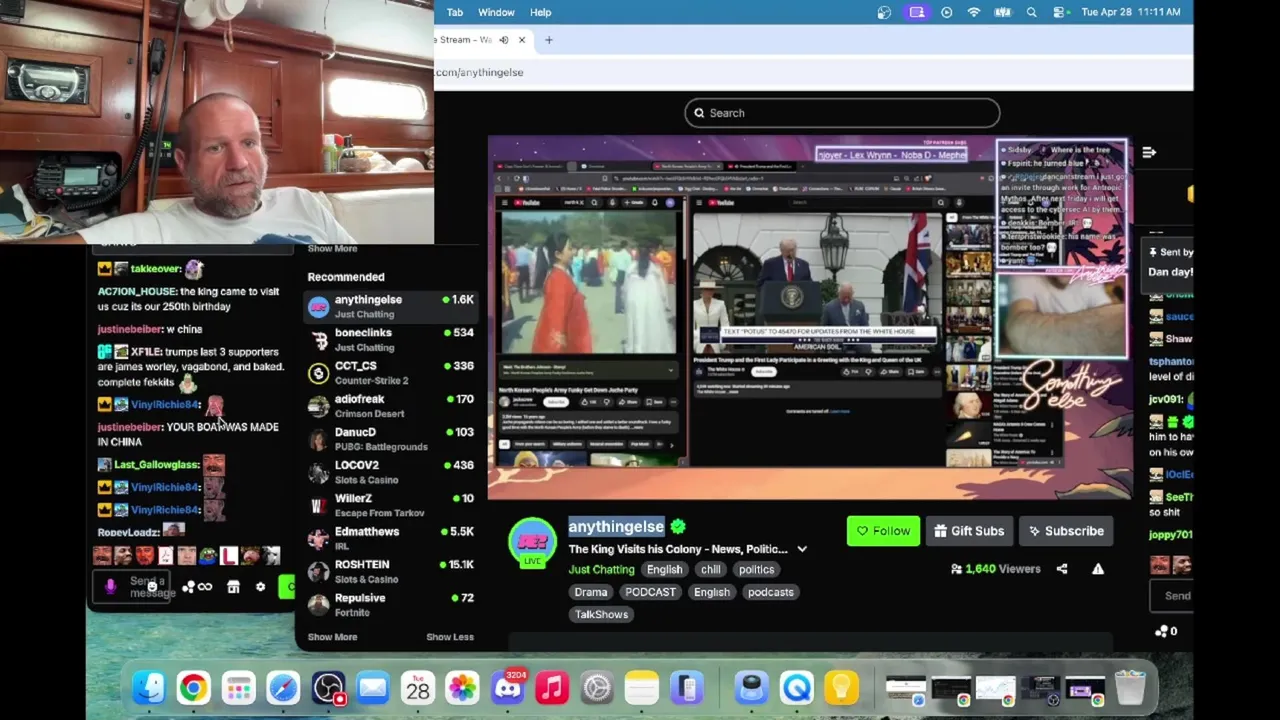This screenshot has width=1280, height=720.
Task: Open Control Center in menu bar
Action: pyautogui.click(x=1060, y=12)
